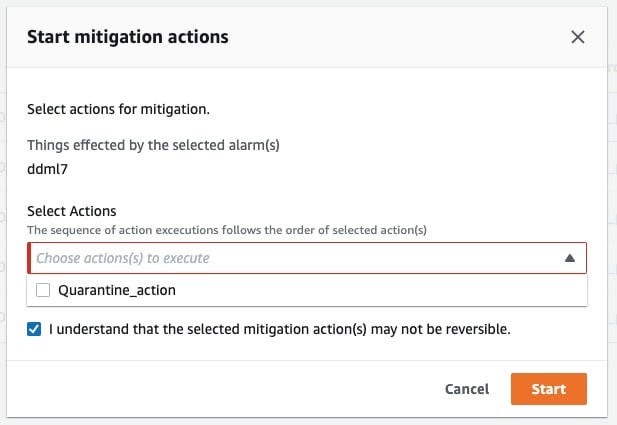The height and width of the screenshot is (425, 617).
Task: Check the Quarantine_action checkbox
Action: (x=43, y=291)
